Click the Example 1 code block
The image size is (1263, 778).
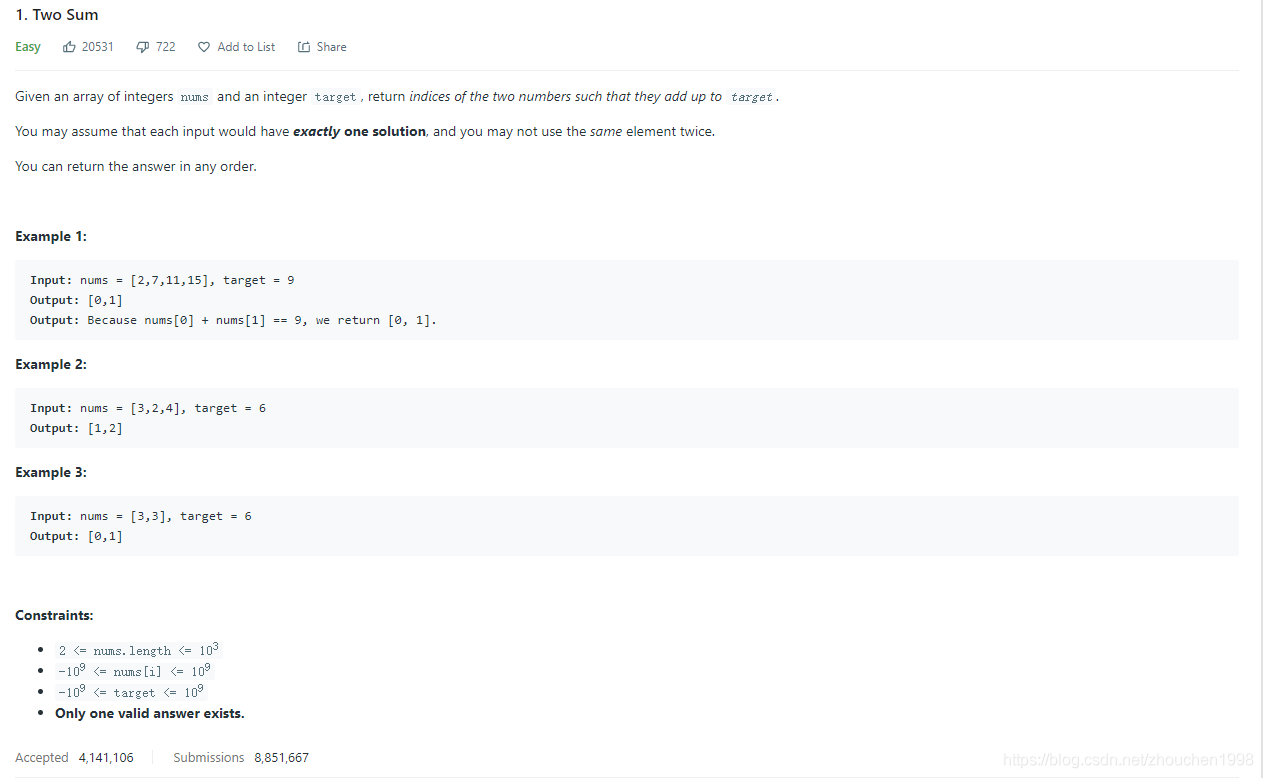[626, 300]
